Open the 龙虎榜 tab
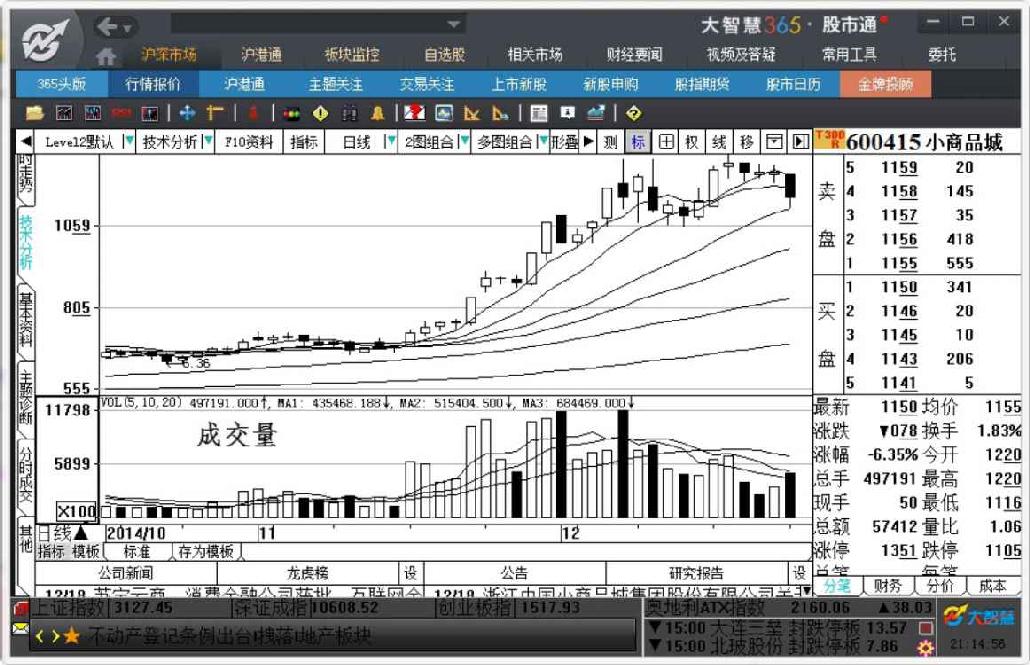Screen dimensions: 1030x665 click(307, 572)
